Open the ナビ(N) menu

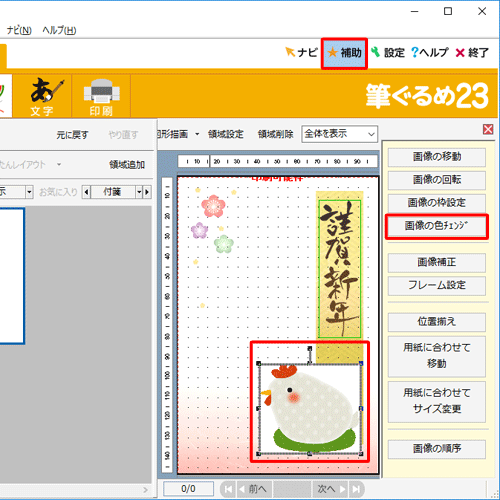19,30
